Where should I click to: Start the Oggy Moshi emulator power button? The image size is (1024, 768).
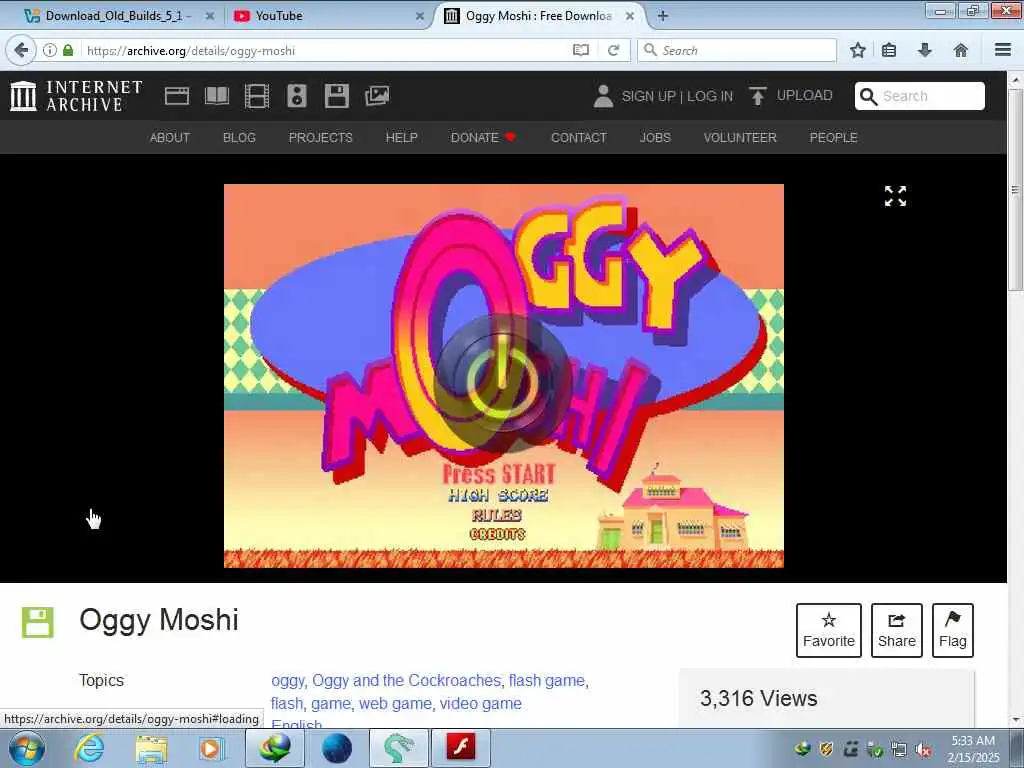(x=503, y=383)
